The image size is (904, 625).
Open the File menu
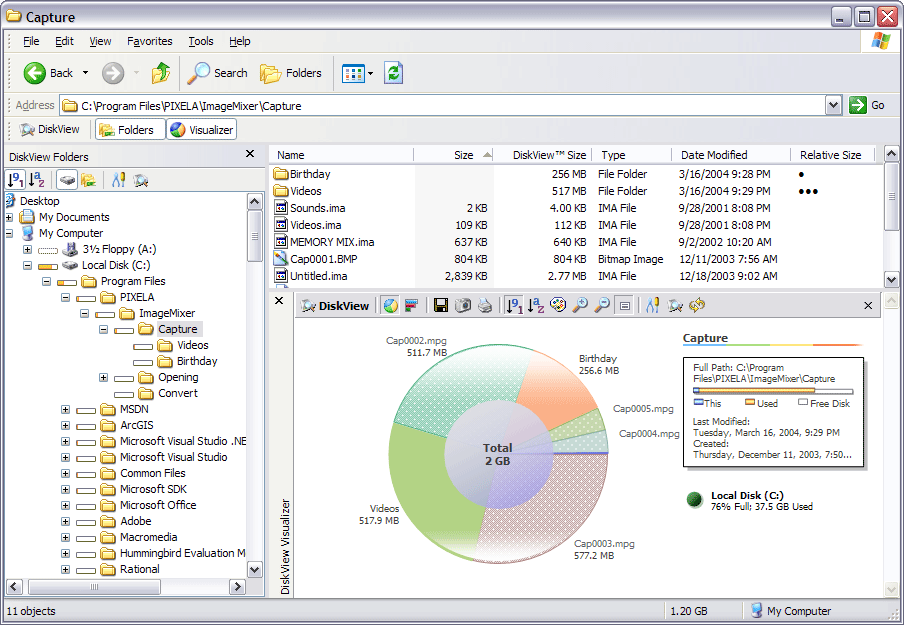[x=31, y=41]
